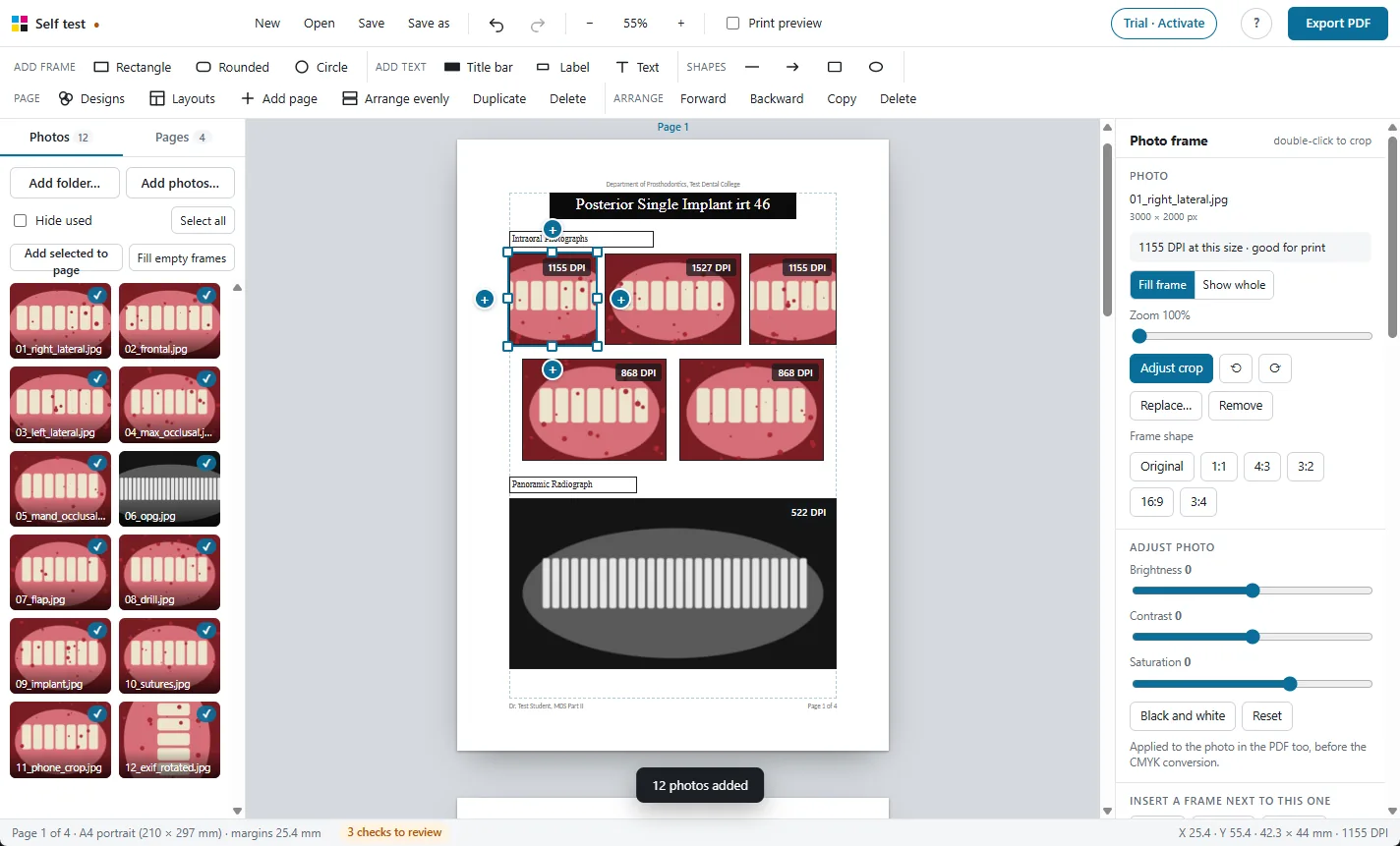
Task: Click Add folder... button
Action: (x=65, y=183)
